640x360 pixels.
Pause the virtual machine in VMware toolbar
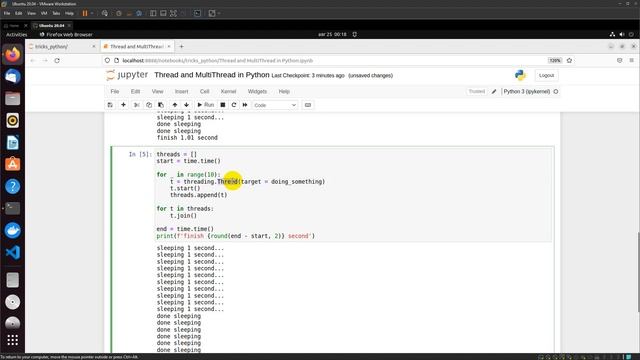(x=85, y=13)
